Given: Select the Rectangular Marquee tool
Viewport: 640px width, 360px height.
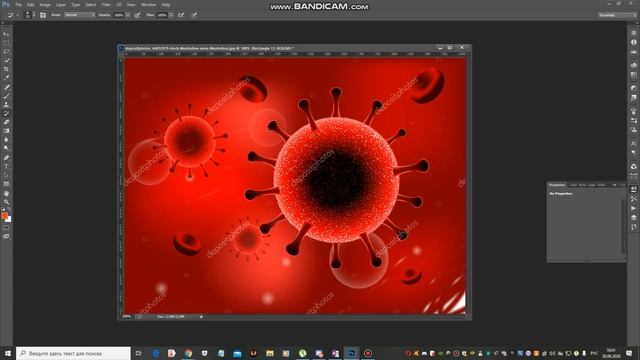Looking at the screenshot, I should [x=6, y=43].
